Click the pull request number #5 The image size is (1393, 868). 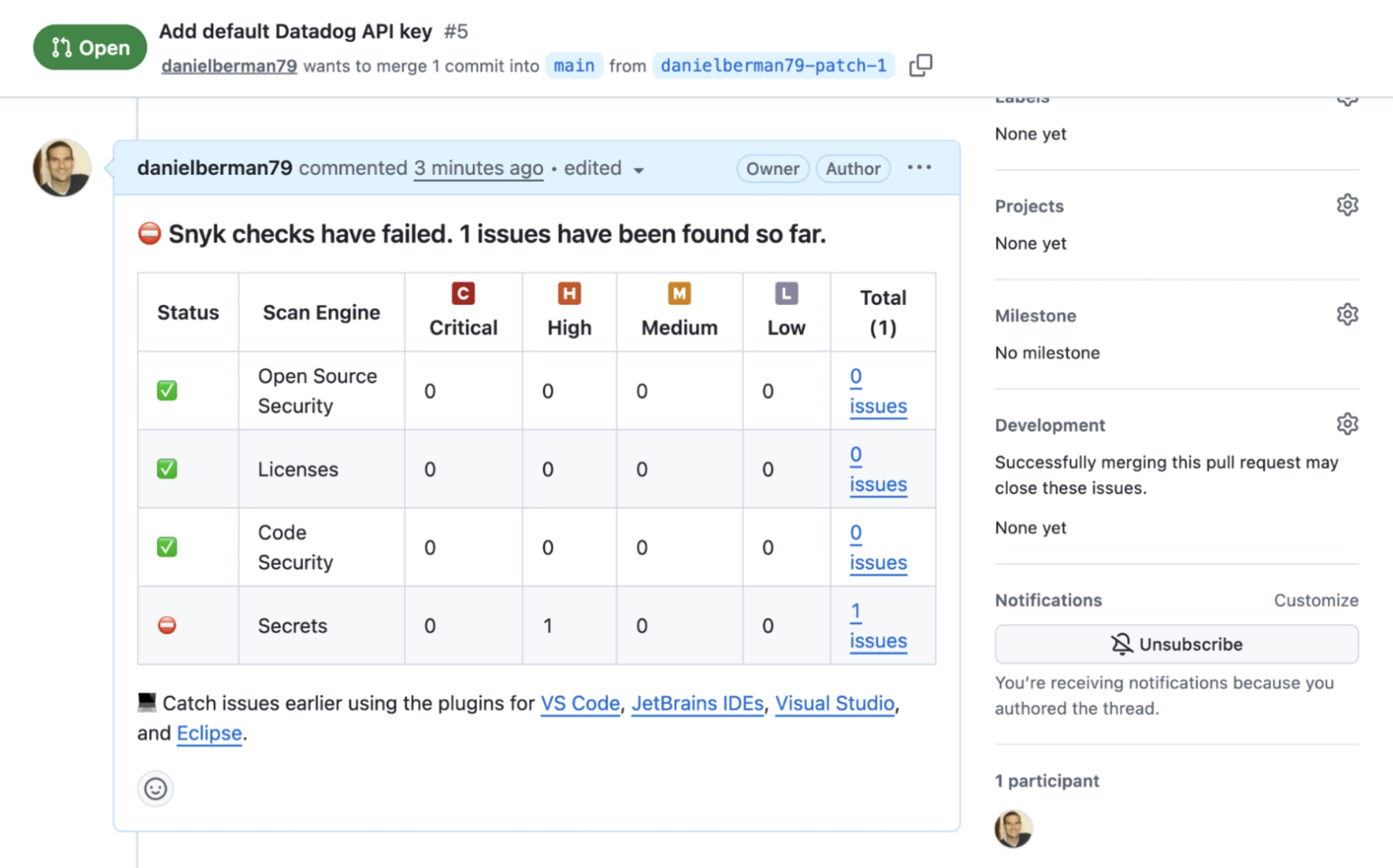point(456,31)
